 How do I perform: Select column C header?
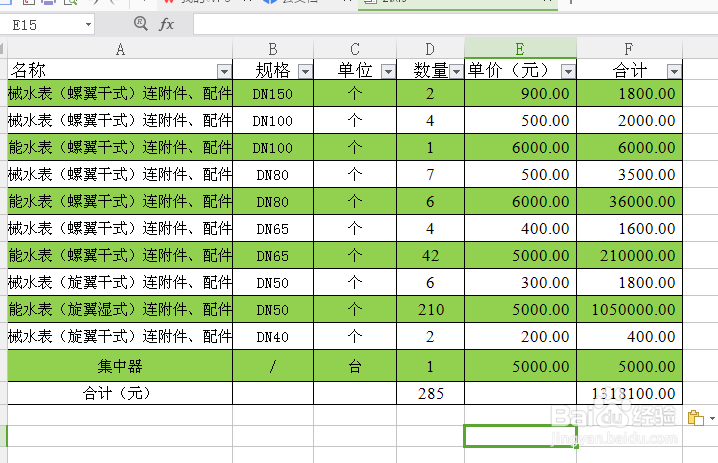click(x=355, y=49)
